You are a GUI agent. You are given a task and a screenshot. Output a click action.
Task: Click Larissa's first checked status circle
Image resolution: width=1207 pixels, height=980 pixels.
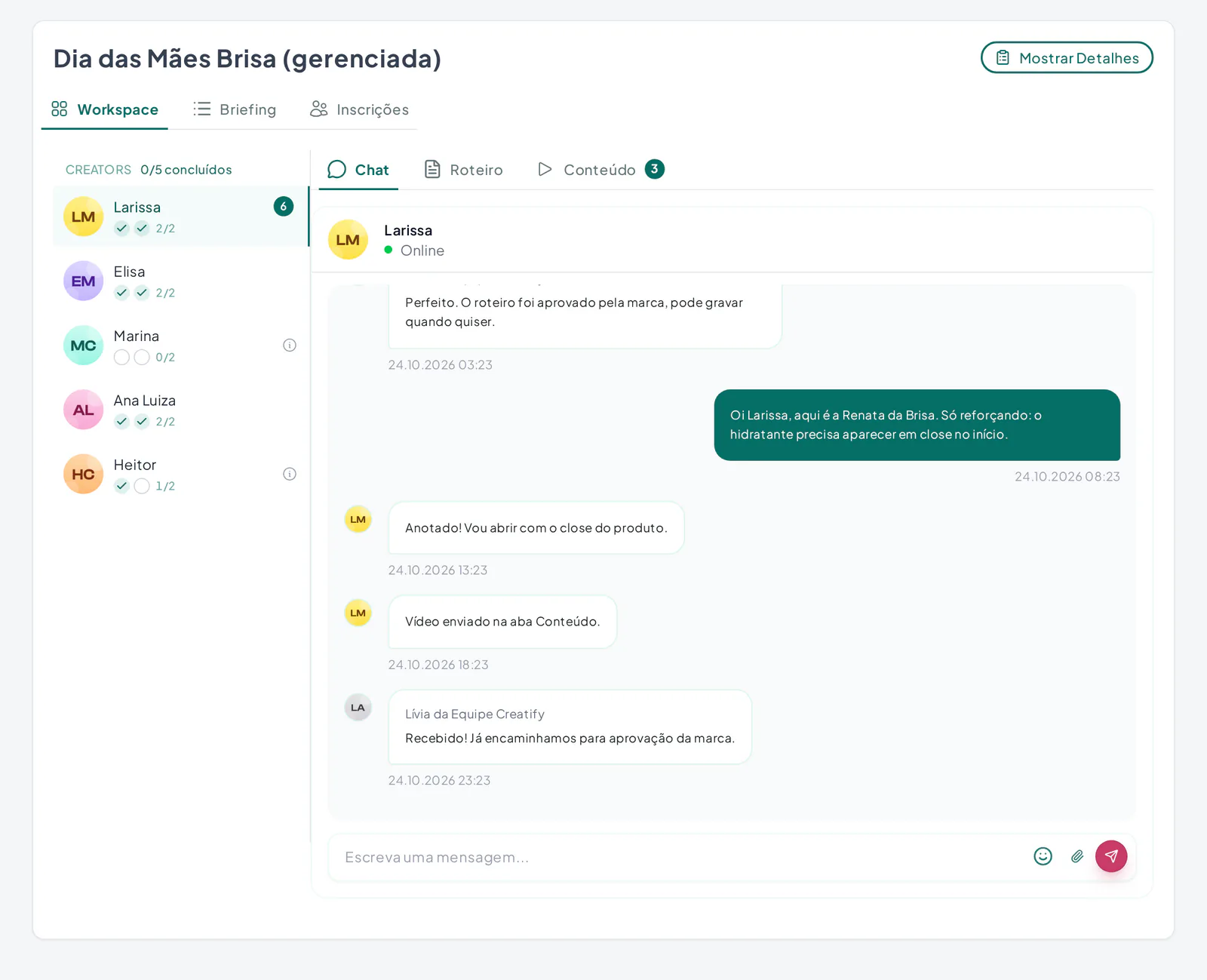tap(121, 229)
